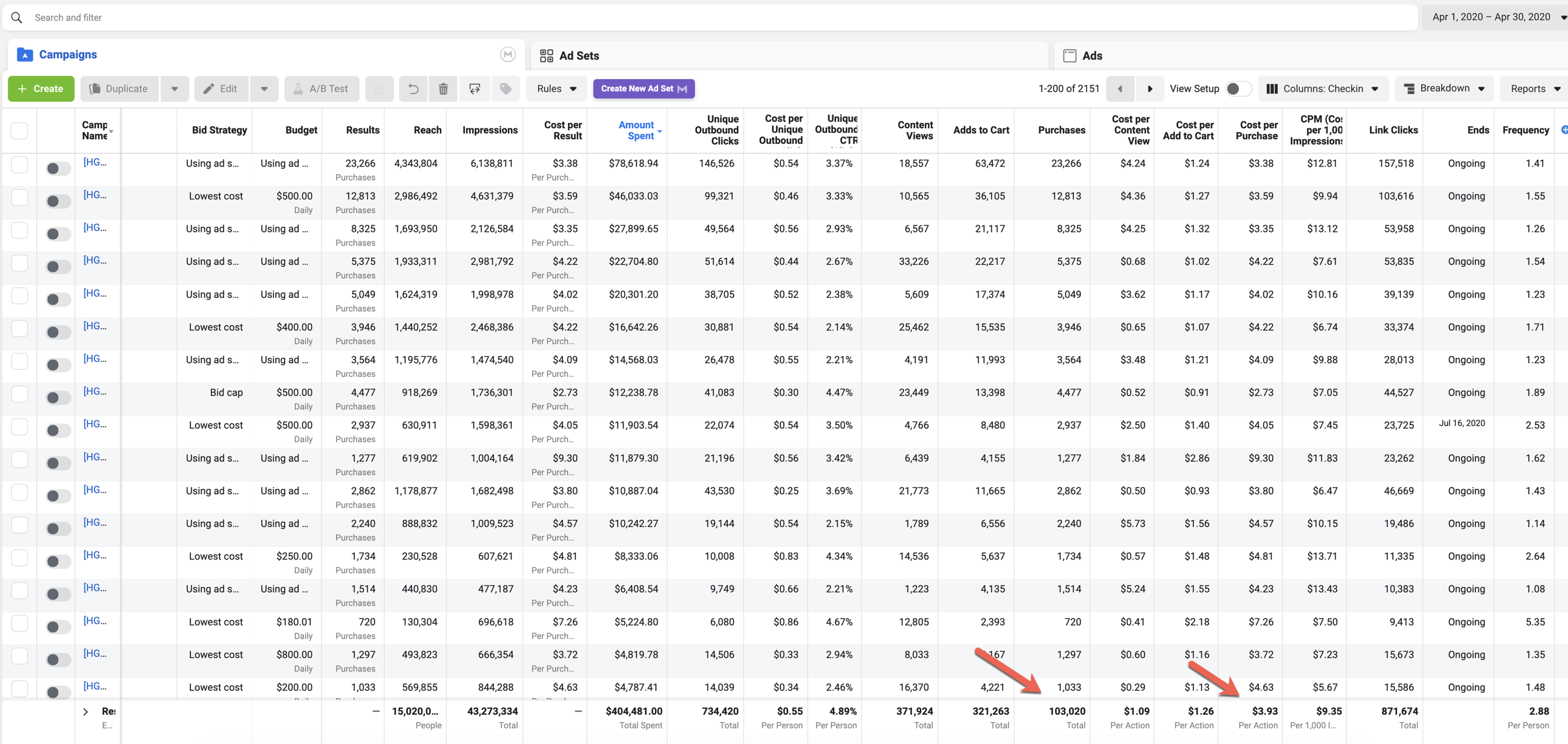Screen dimensions: 1568x744
Task: Click the Search and filter field
Action: click(712, 17)
